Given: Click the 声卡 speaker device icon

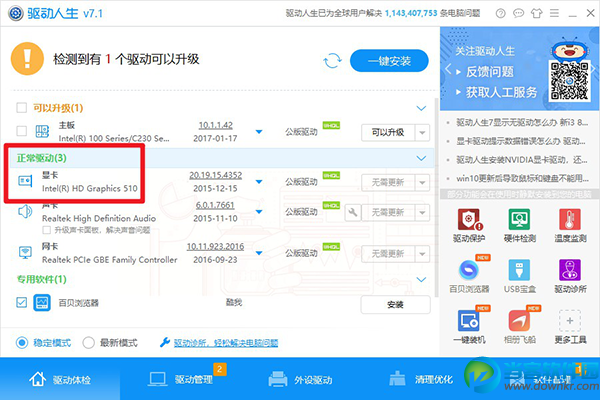Looking at the screenshot, I should coord(25,211).
